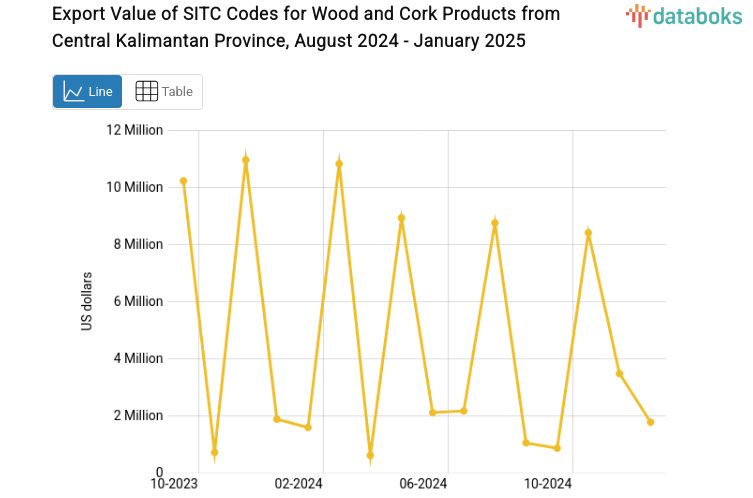Click the databoks bar-dots logo icon
Viewport: 753px width, 498px height.
637,15
